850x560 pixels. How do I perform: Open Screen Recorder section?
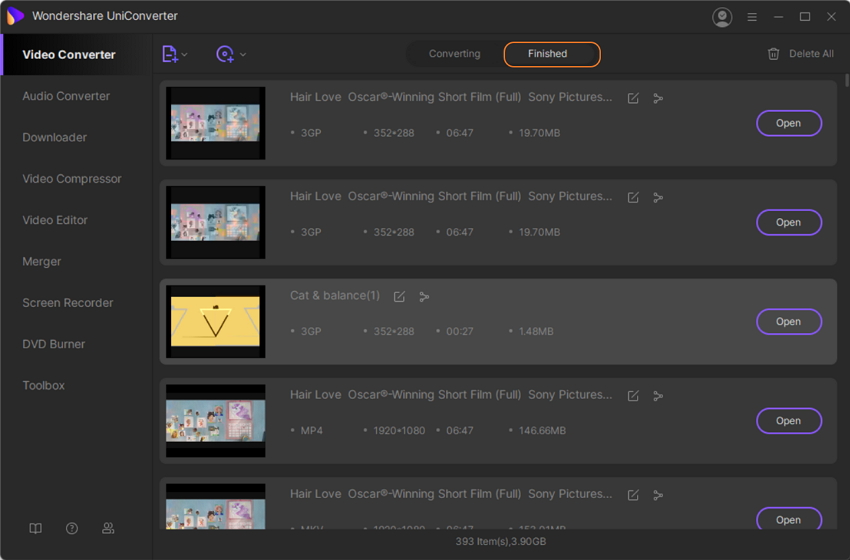pyautogui.click(x=68, y=302)
